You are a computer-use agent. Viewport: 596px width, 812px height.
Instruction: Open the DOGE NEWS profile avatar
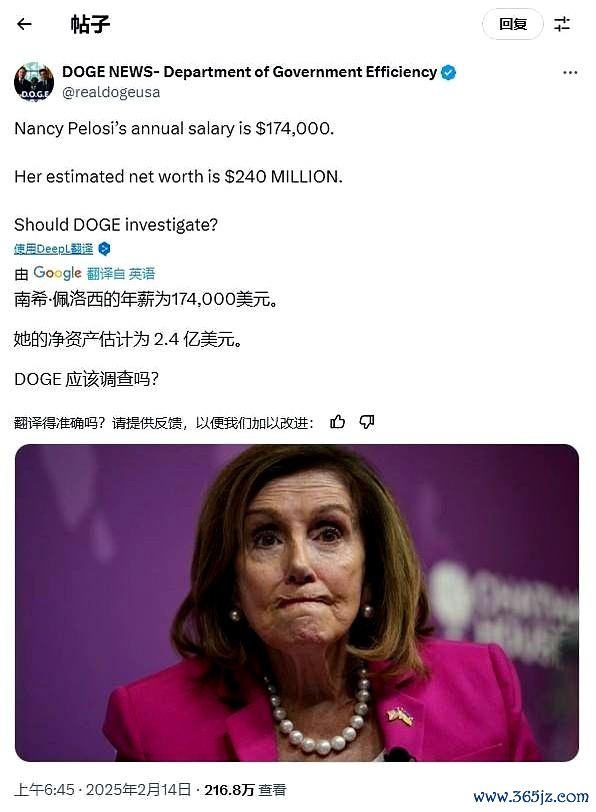(x=34, y=82)
